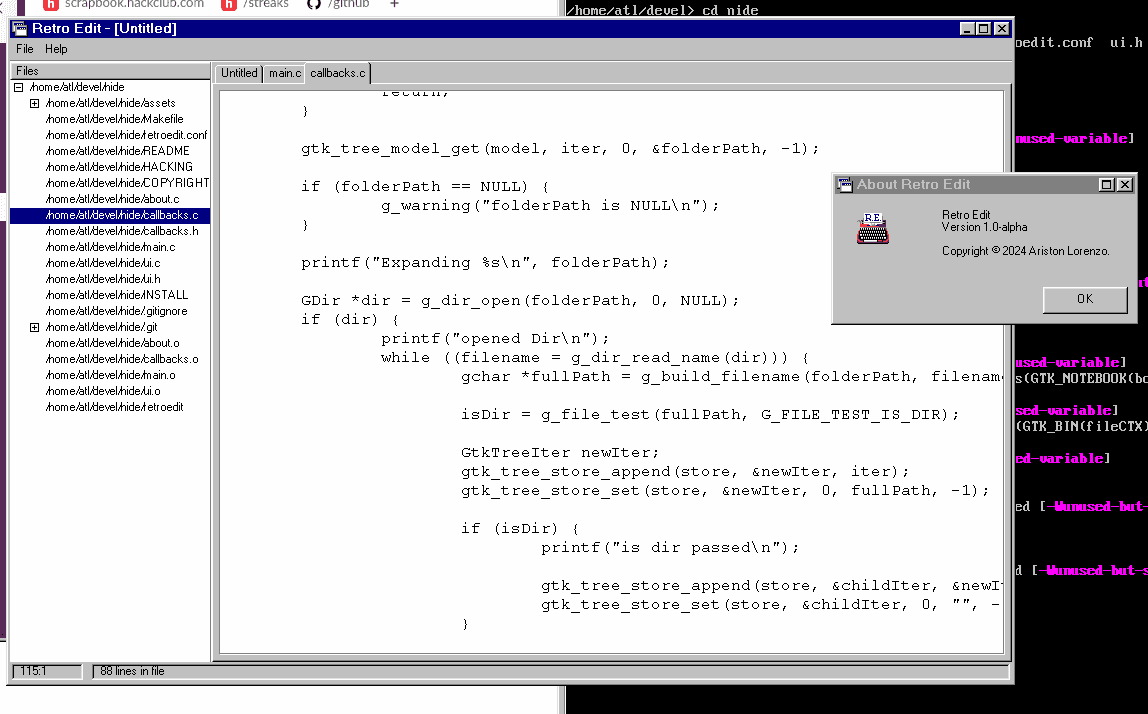Click the 'is dir passed' printf line
Viewport: 1148px width, 714px height.
670,548
